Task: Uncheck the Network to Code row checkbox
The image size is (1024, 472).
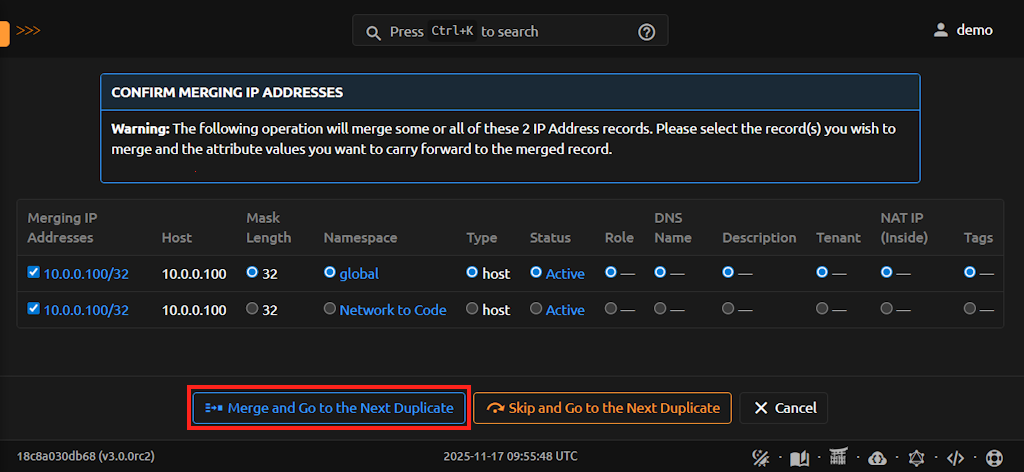Action: click(33, 309)
